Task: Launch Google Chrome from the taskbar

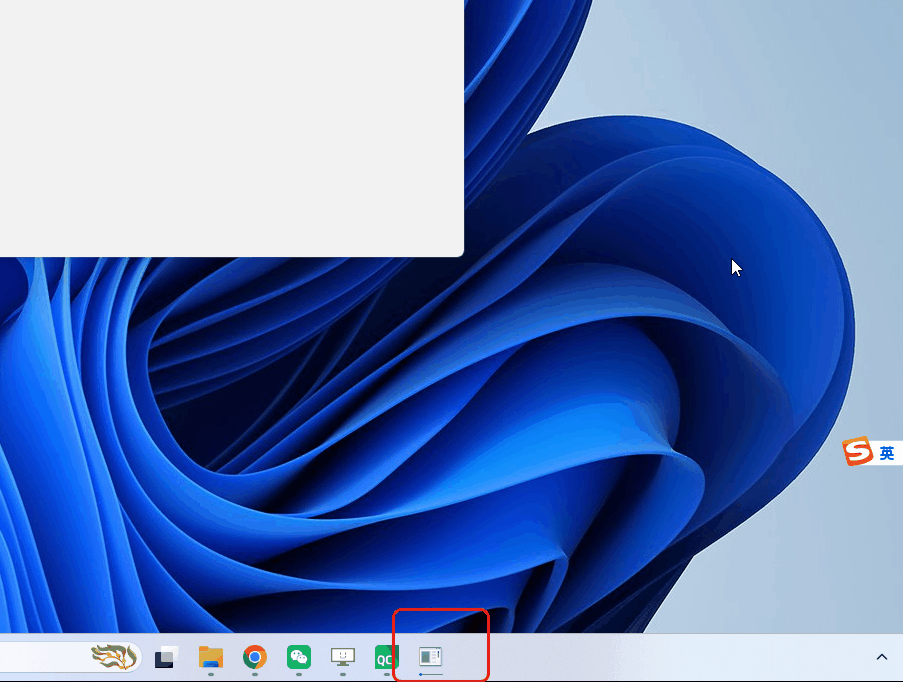Action: 255,657
